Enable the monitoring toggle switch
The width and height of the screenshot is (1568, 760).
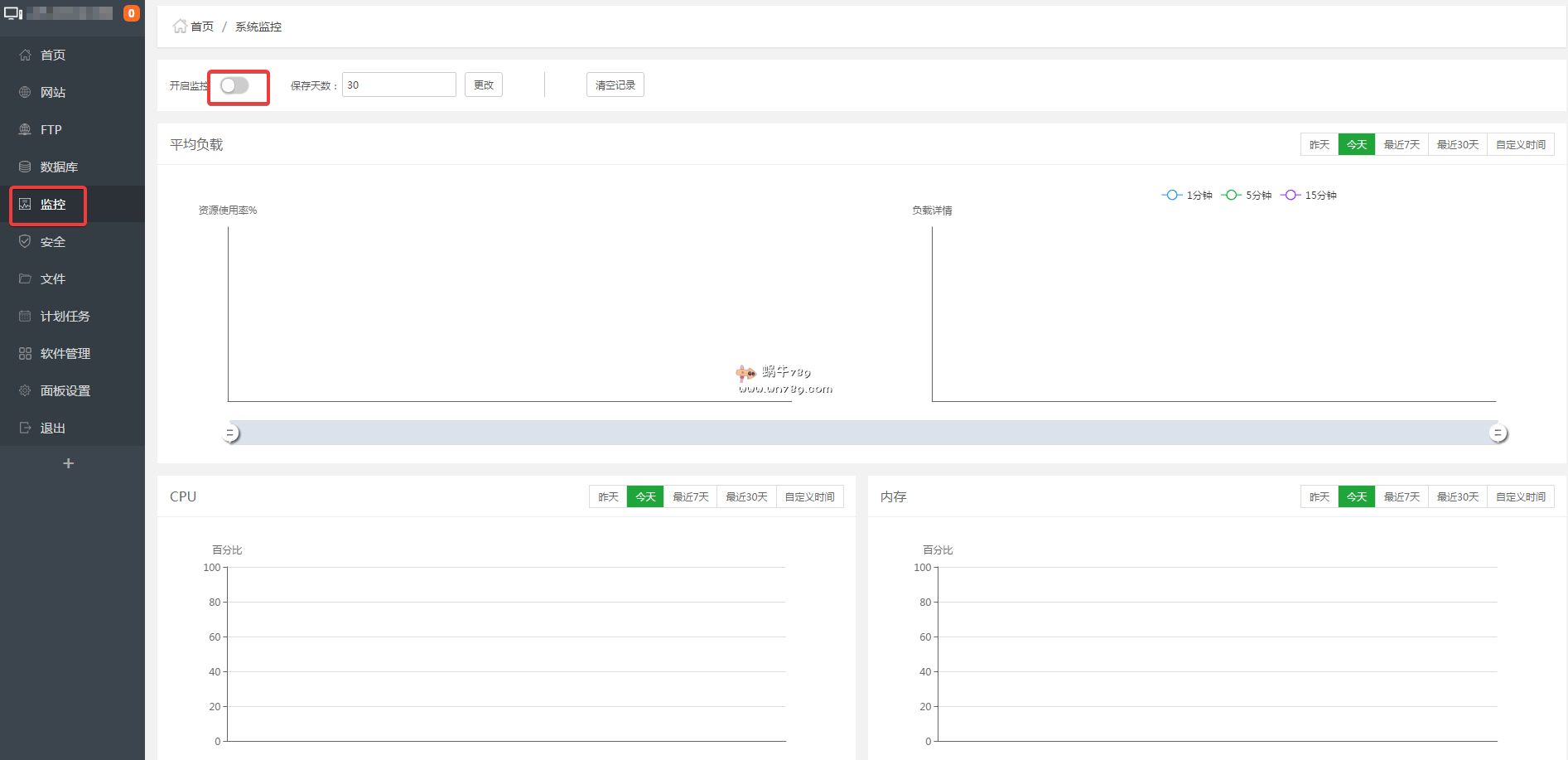(x=234, y=86)
